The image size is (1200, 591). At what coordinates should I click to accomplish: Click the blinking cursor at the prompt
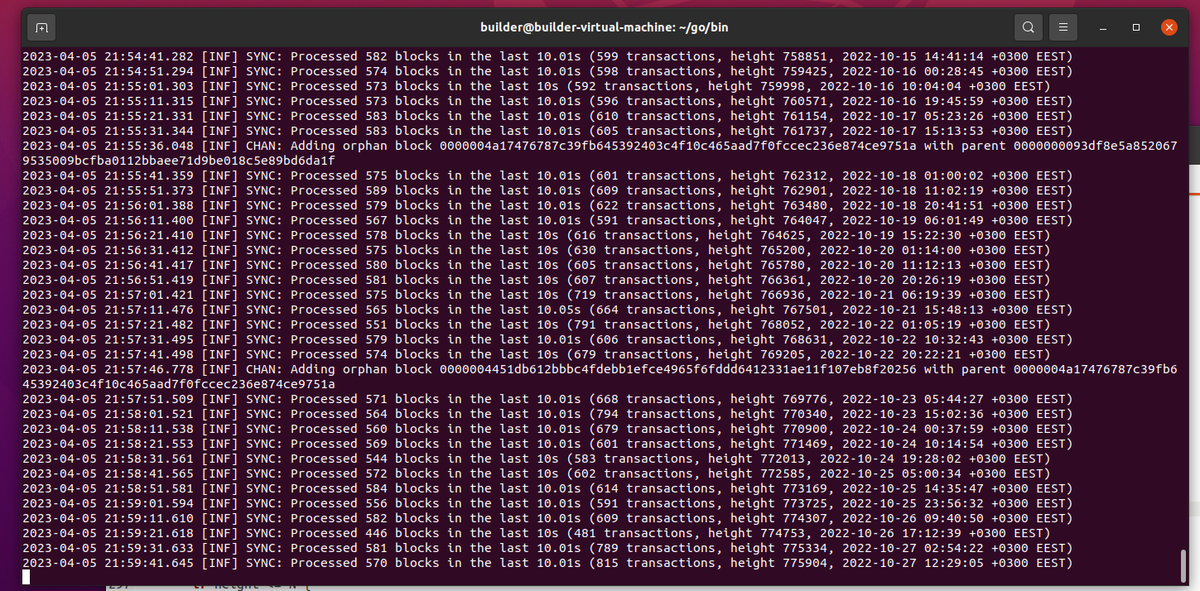click(27, 576)
